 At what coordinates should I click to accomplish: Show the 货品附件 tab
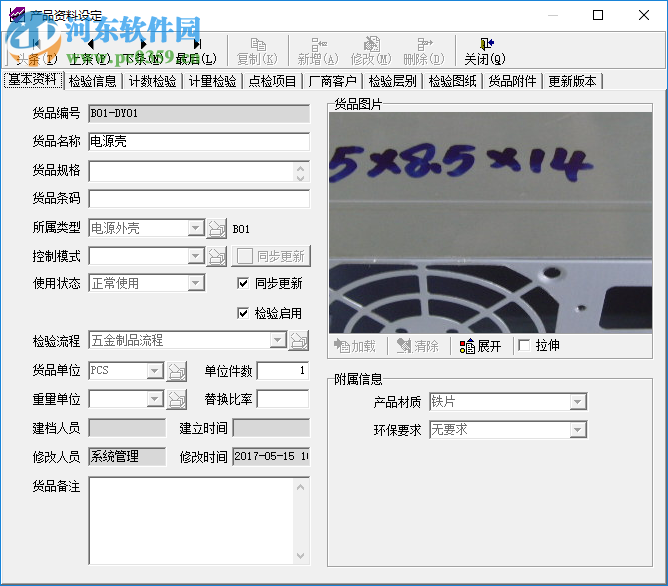click(x=512, y=81)
